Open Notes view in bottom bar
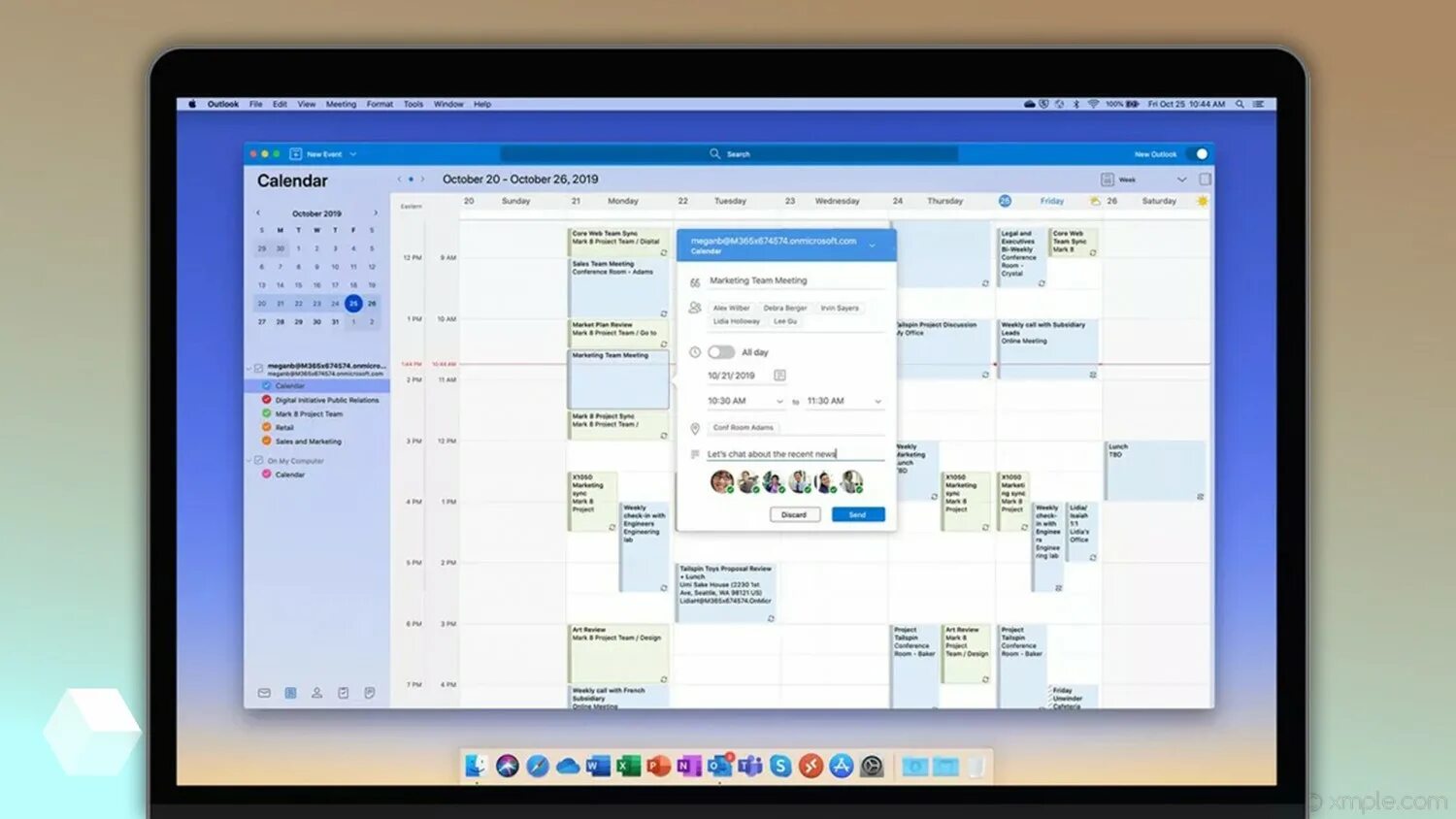The width and height of the screenshot is (1456, 819). [370, 693]
